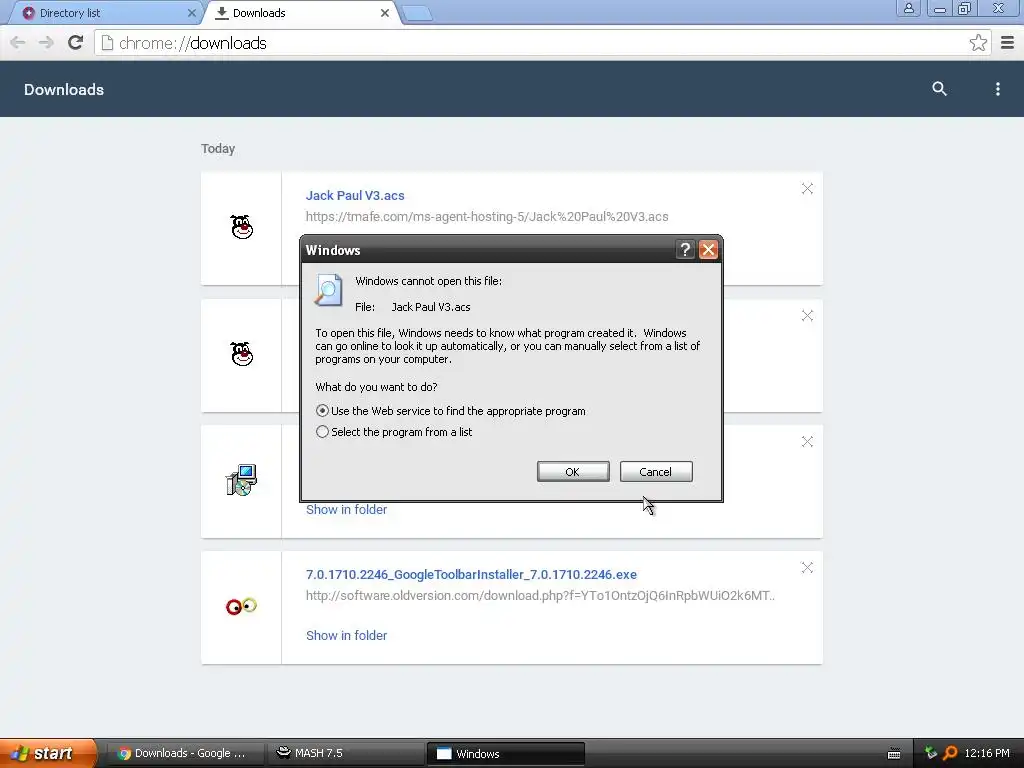Click the setup installer file icon
This screenshot has width=1024, height=768.
[242, 480]
